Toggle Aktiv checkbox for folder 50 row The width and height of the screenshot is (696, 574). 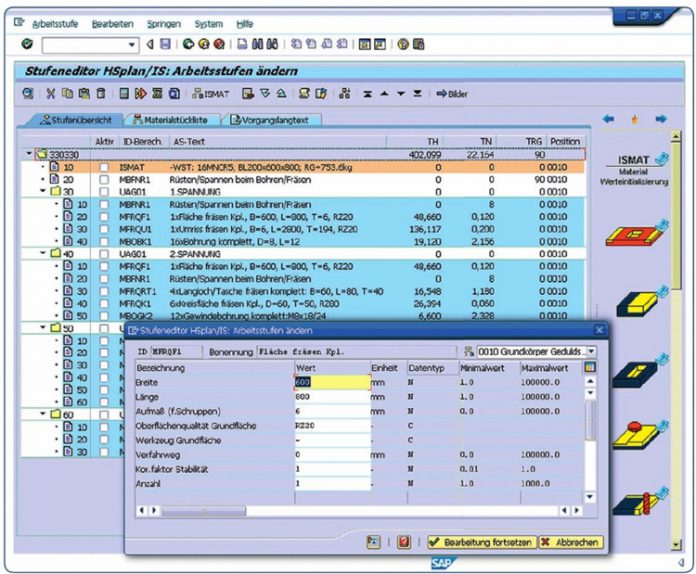pyautogui.click(x=104, y=328)
